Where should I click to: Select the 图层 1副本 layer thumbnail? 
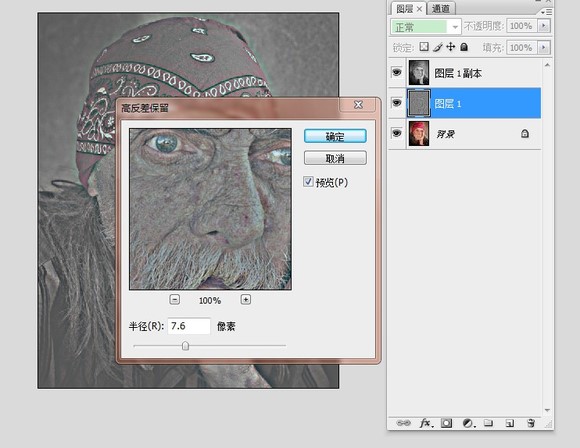419,73
